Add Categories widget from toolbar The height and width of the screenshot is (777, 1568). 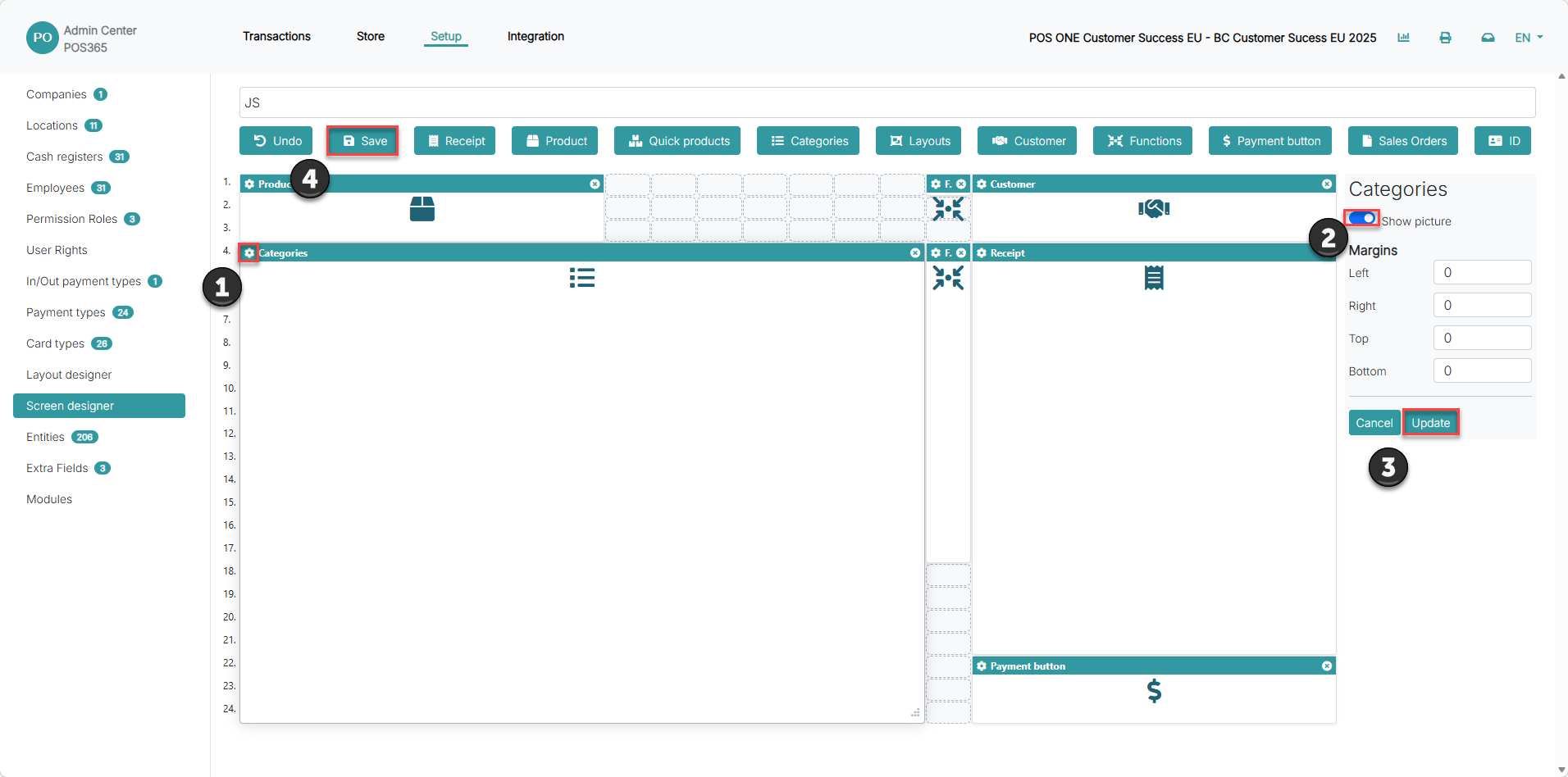click(809, 141)
